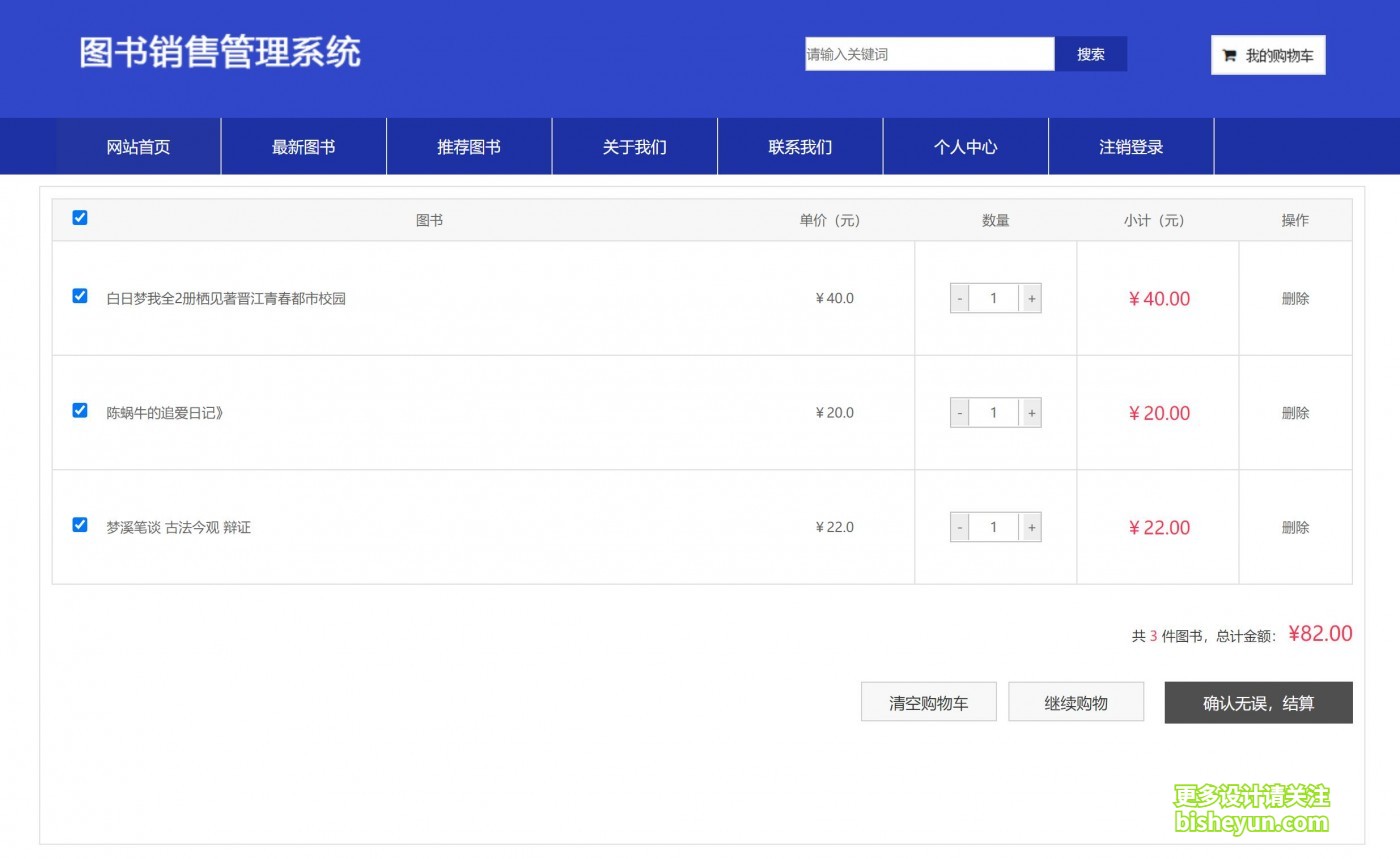Uncheck the 梦溪笔谈 book checkbox

point(80,525)
